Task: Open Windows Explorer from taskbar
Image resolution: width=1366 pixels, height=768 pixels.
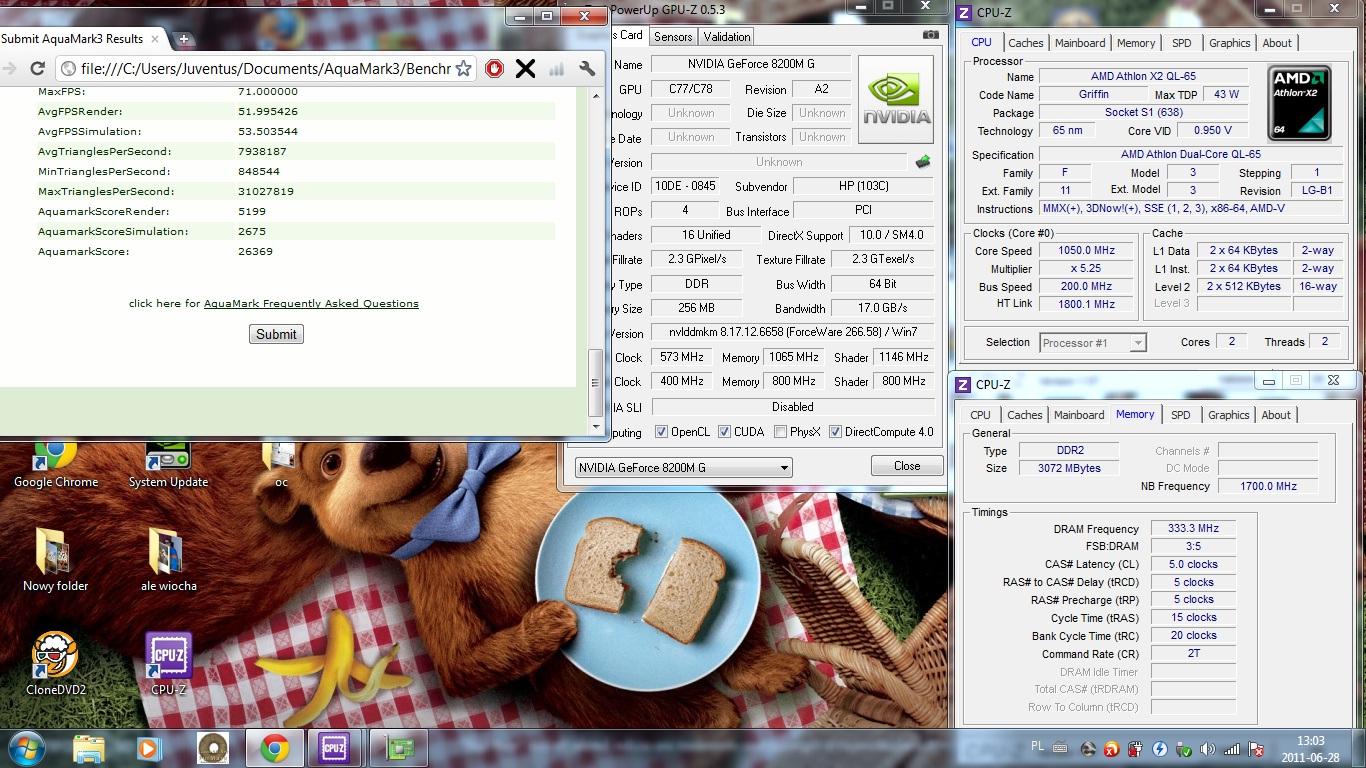Action: click(88, 748)
